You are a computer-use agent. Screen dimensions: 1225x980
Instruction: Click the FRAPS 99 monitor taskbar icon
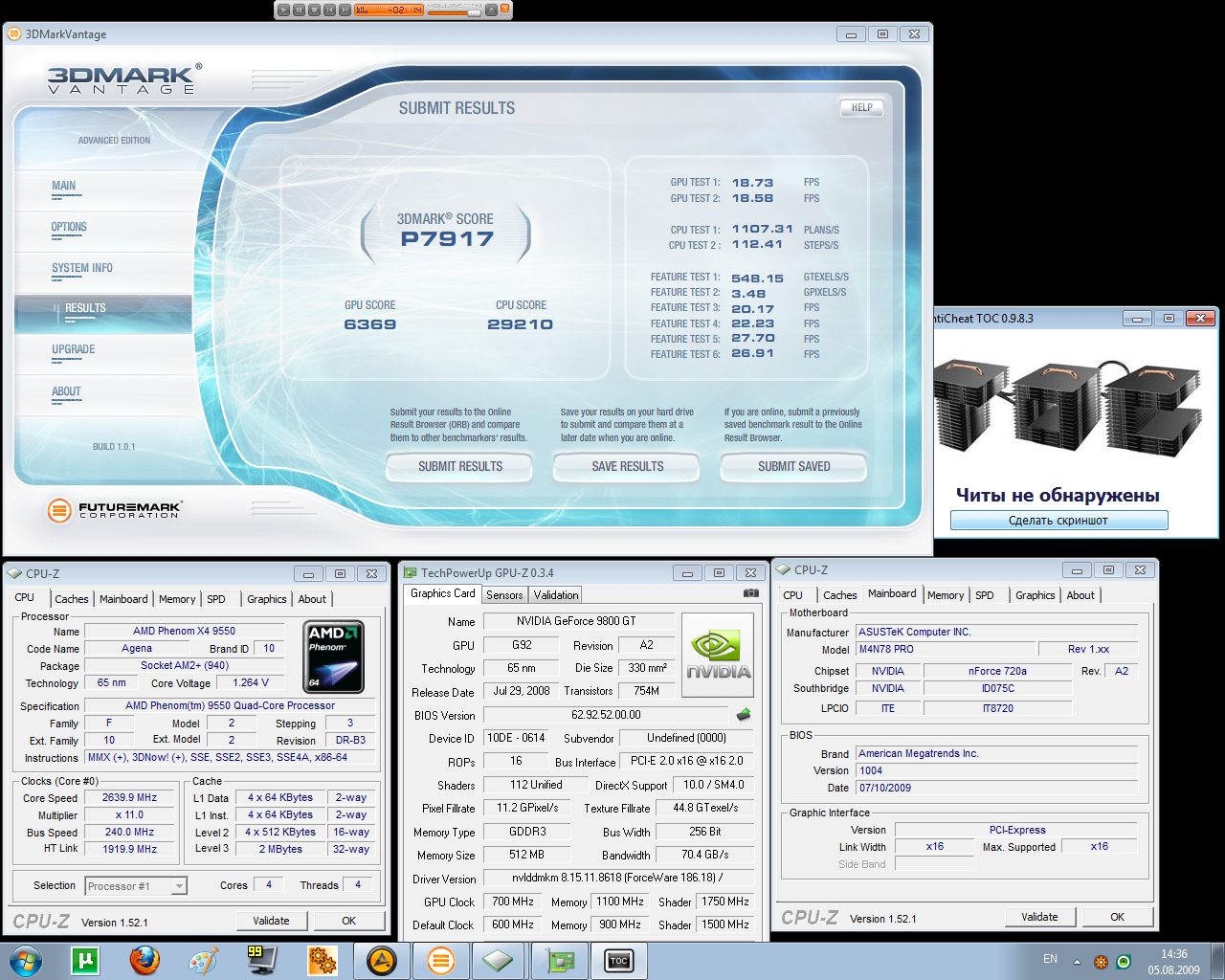(x=261, y=961)
